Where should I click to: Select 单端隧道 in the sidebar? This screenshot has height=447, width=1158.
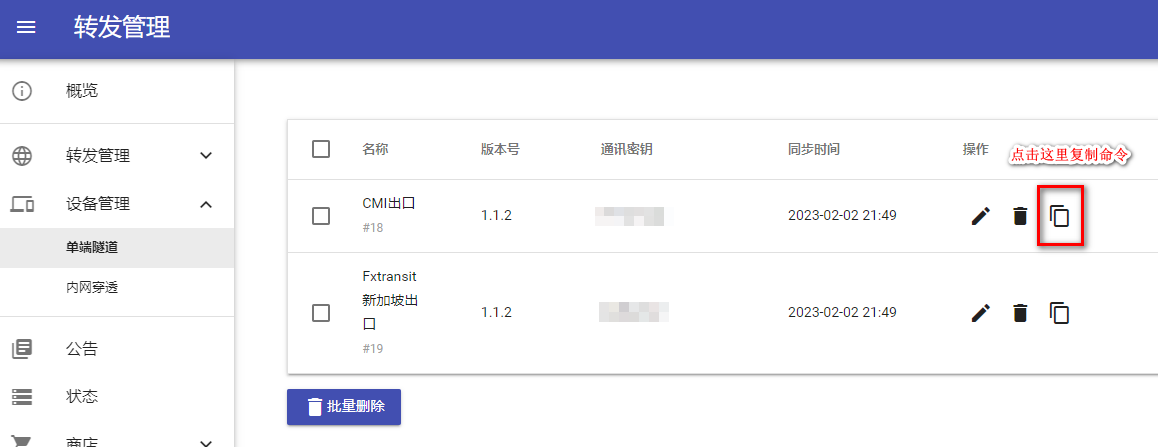pos(117,248)
